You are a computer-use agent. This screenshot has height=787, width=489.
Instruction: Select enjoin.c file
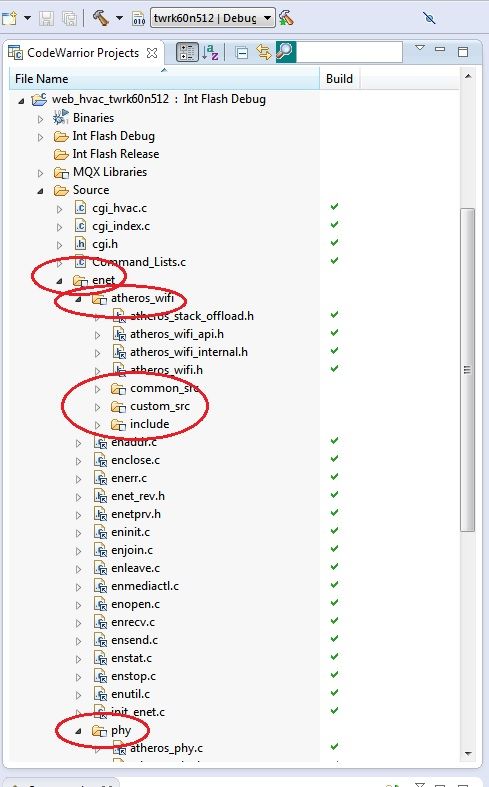[x=132, y=550]
